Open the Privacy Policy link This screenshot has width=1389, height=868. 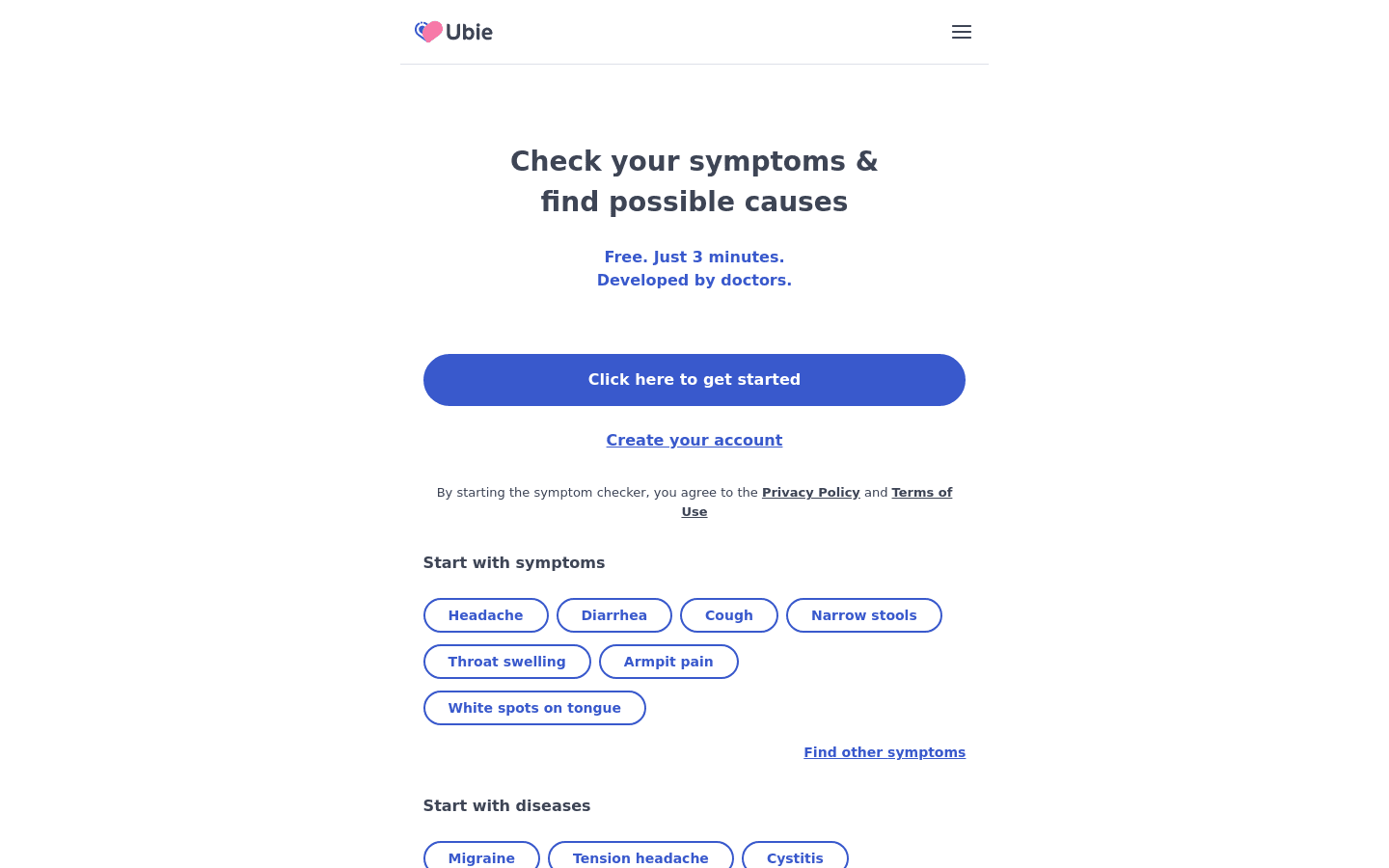810,493
